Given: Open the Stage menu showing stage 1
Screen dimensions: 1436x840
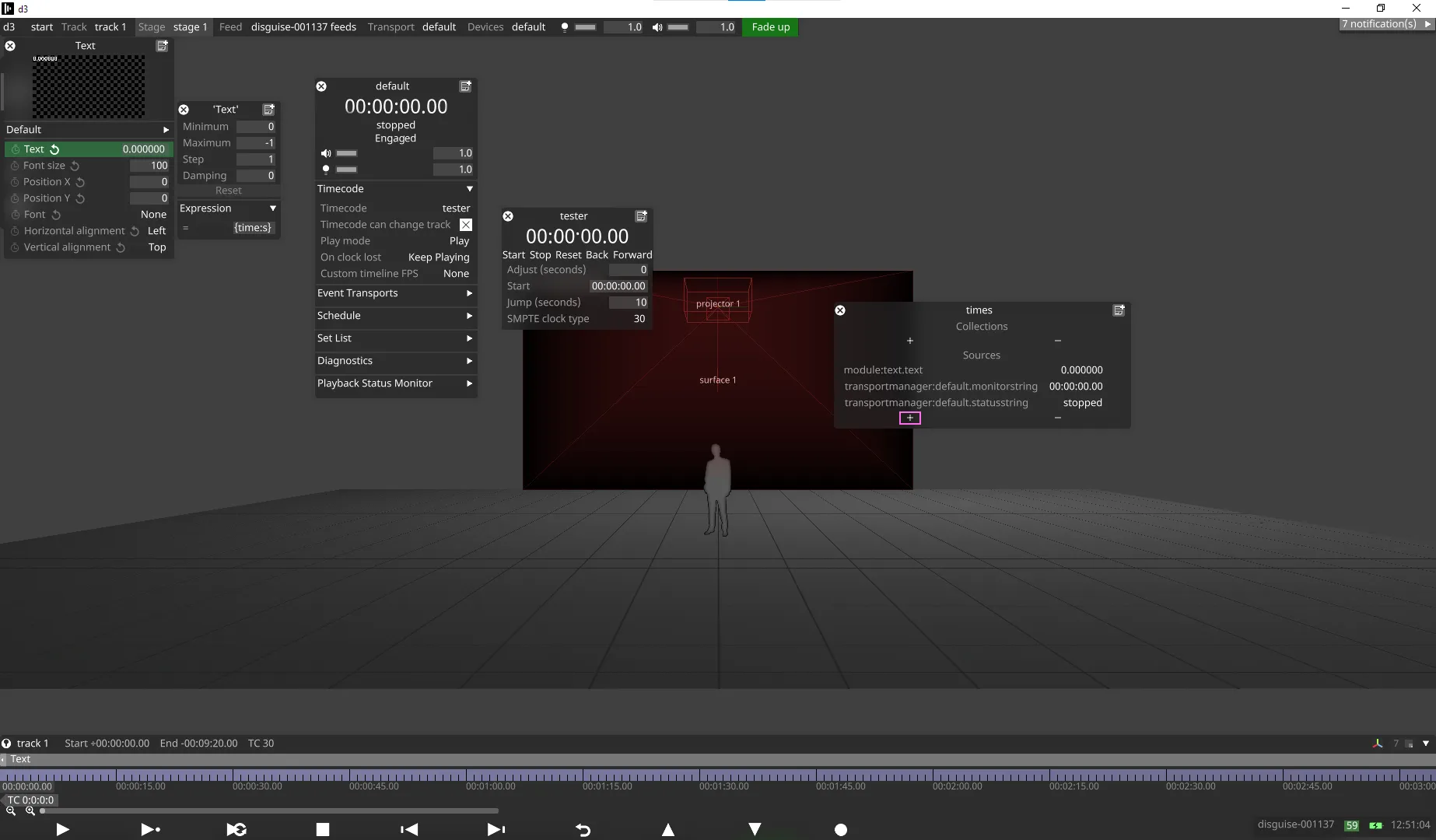Looking at the screenshot, I should pos(190,26).
